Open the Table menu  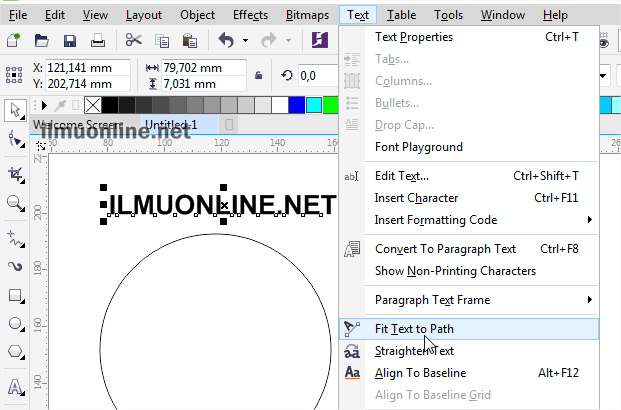401,15
